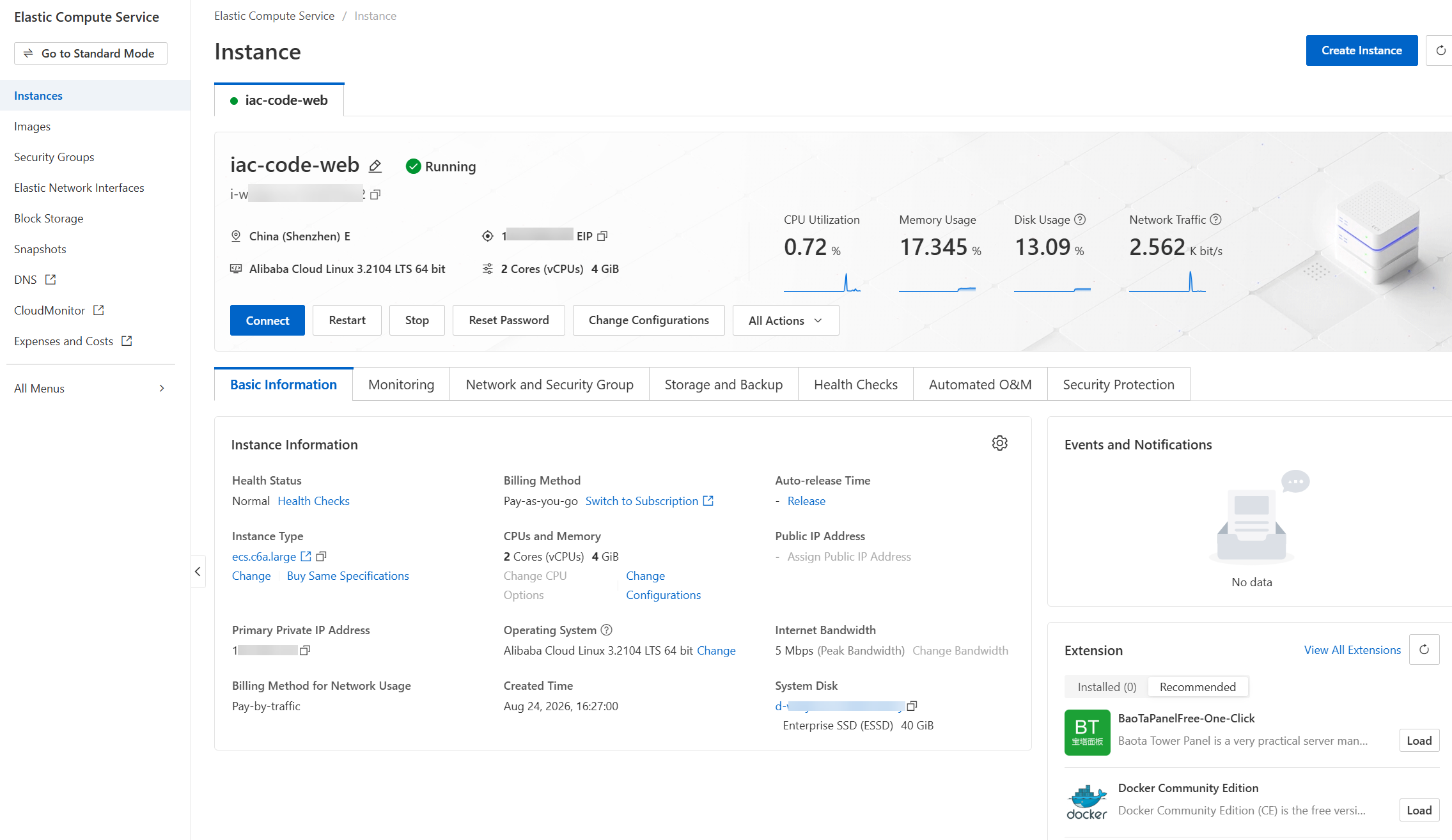Screen dimensions: 1452x840
Task: Open Snapshots in the sidebar
Action: pyautogui.click(x=95, y=249)
